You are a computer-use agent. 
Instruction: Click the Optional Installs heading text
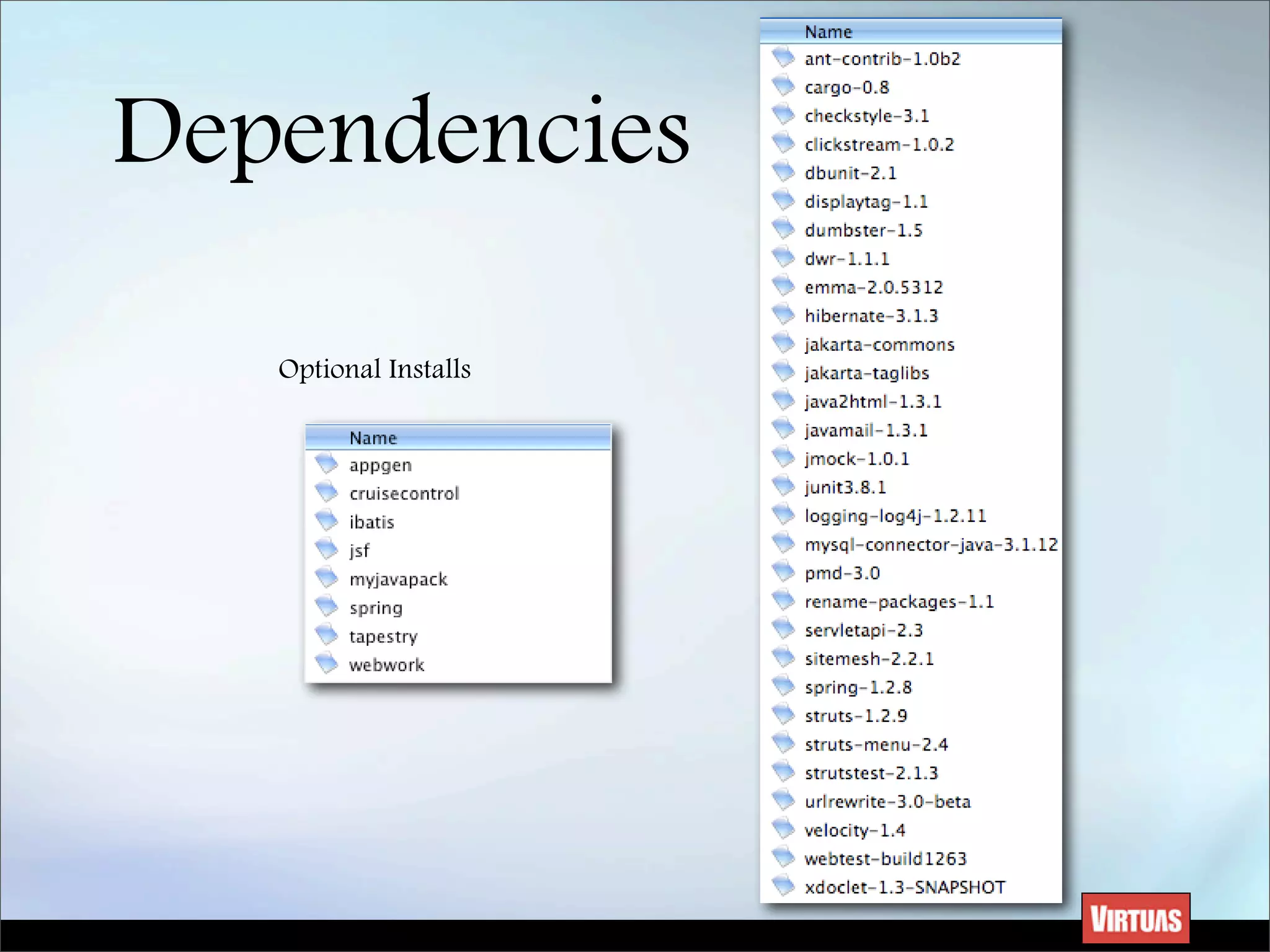pyautogui.click(x=375, y=369)
